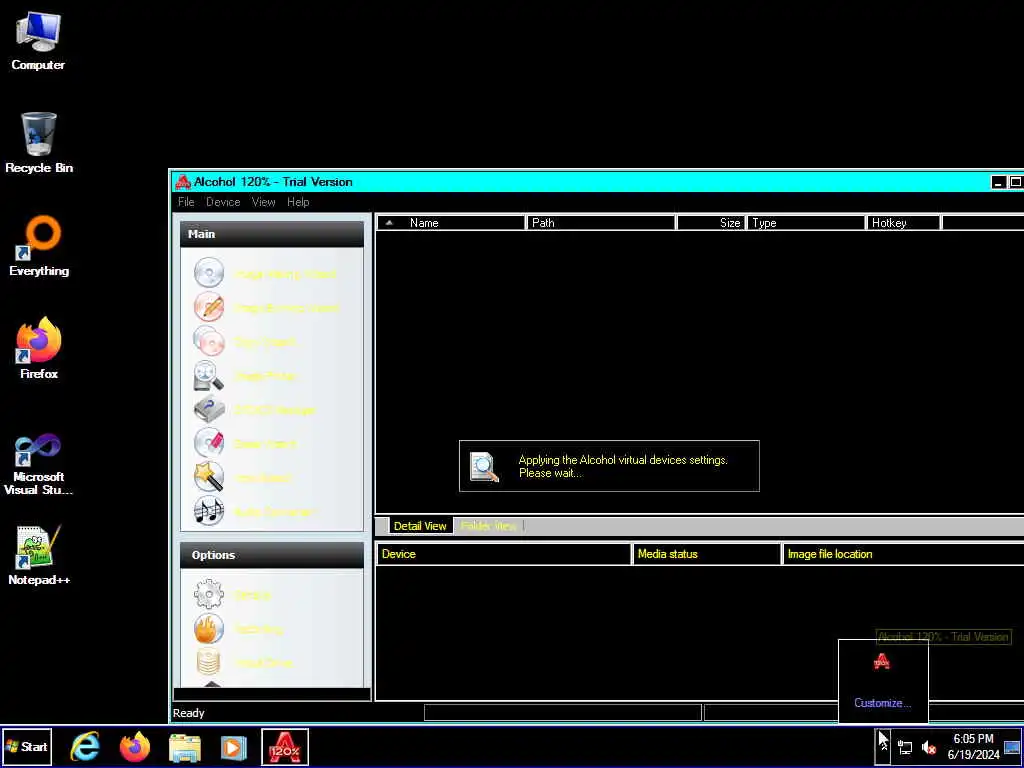Open the Start menu

tap(27, 746)
